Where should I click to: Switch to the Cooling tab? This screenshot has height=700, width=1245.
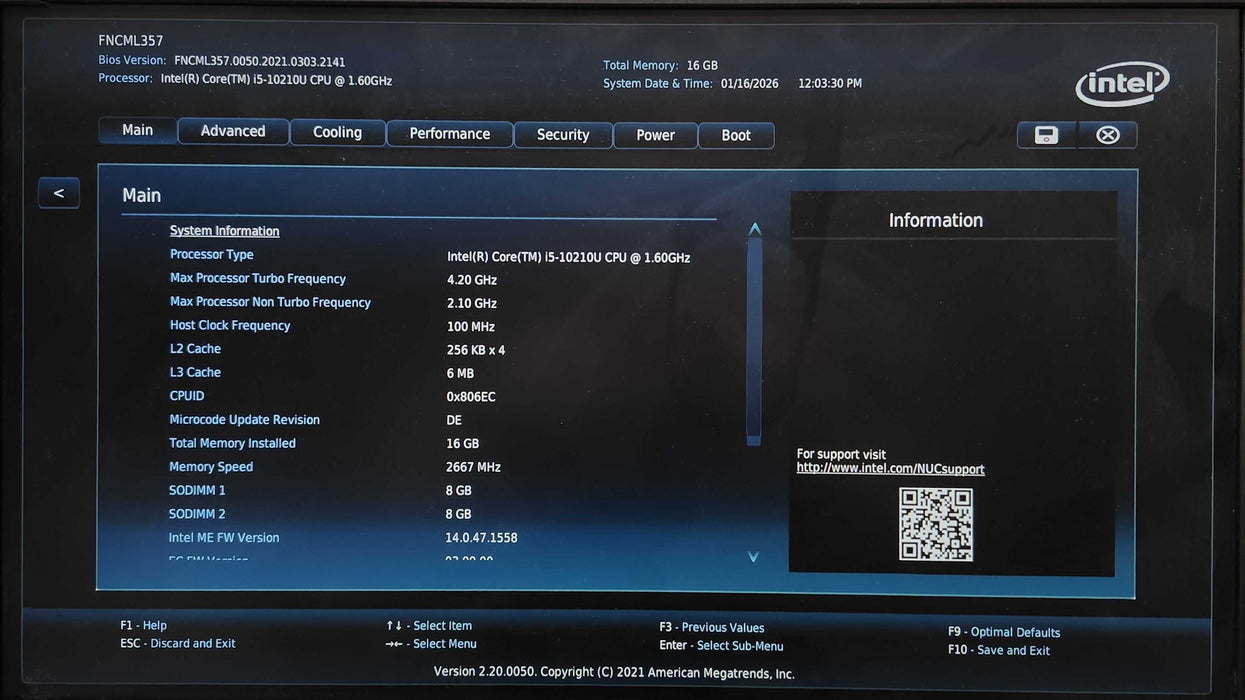(338, 133)
